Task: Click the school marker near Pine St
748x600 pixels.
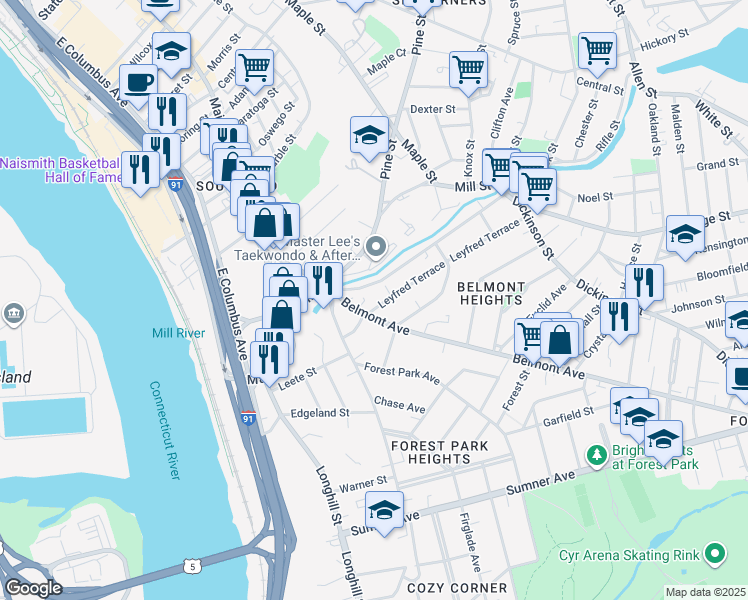Action: pyautogui.click(x=369, y=136)
